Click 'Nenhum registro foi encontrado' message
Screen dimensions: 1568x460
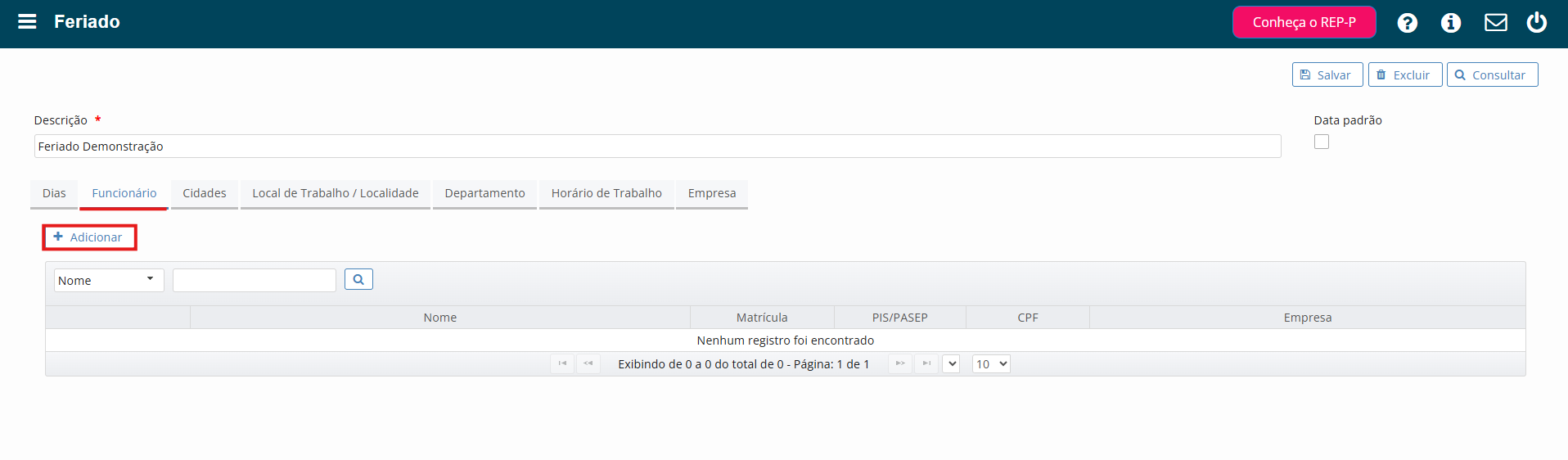786,340
